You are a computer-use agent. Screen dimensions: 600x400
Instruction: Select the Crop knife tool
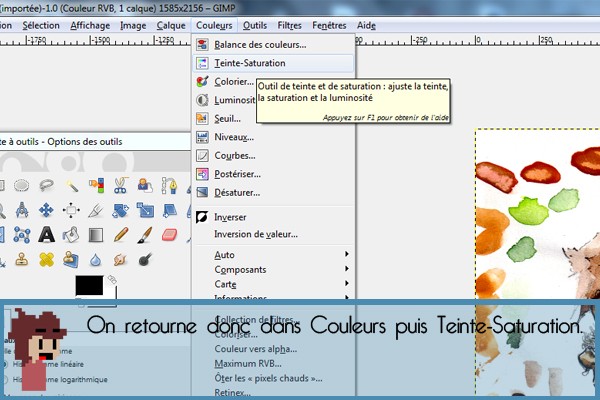point(96,210)
